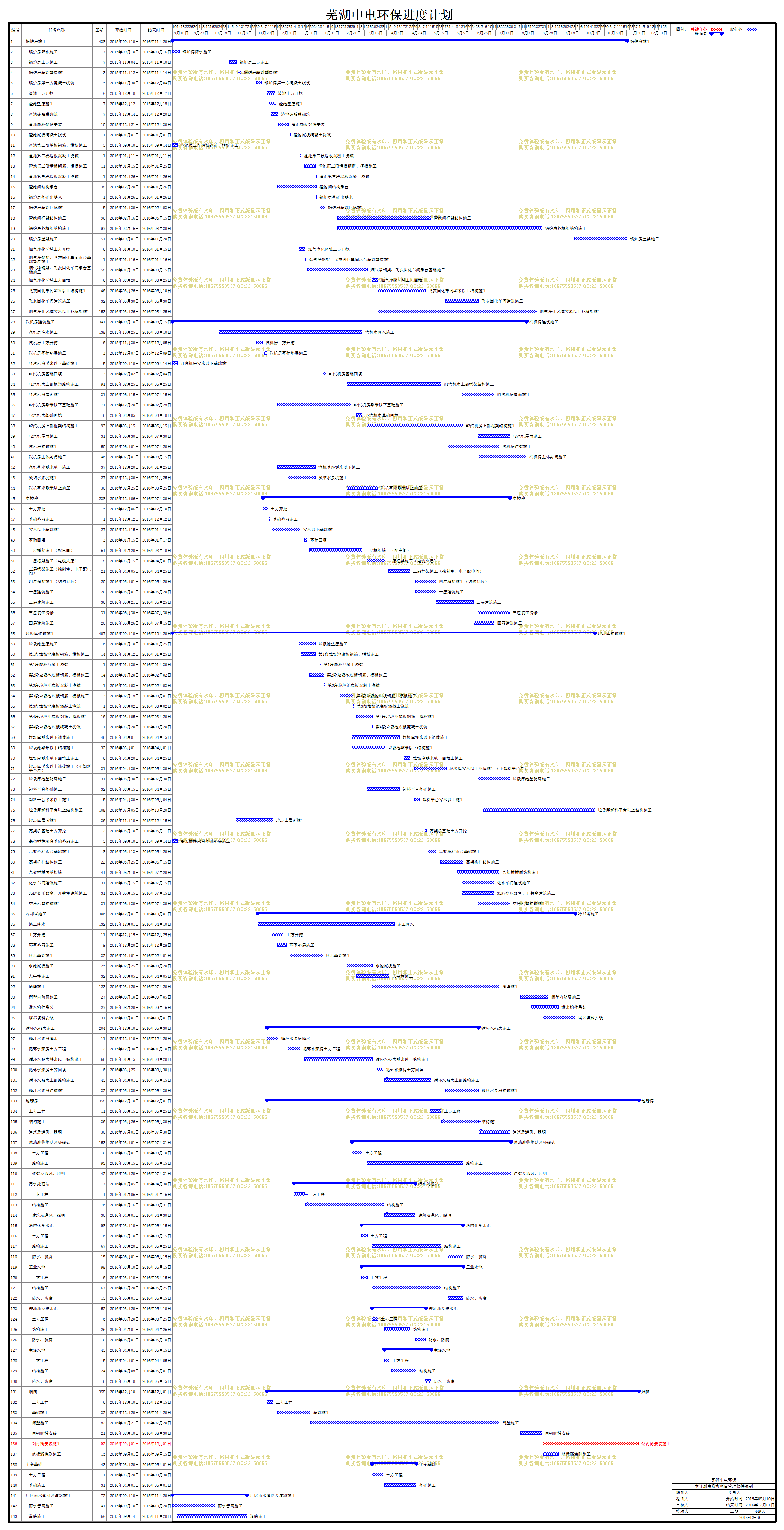Click the 雨水管网施工 Gantt bar

193,1506
